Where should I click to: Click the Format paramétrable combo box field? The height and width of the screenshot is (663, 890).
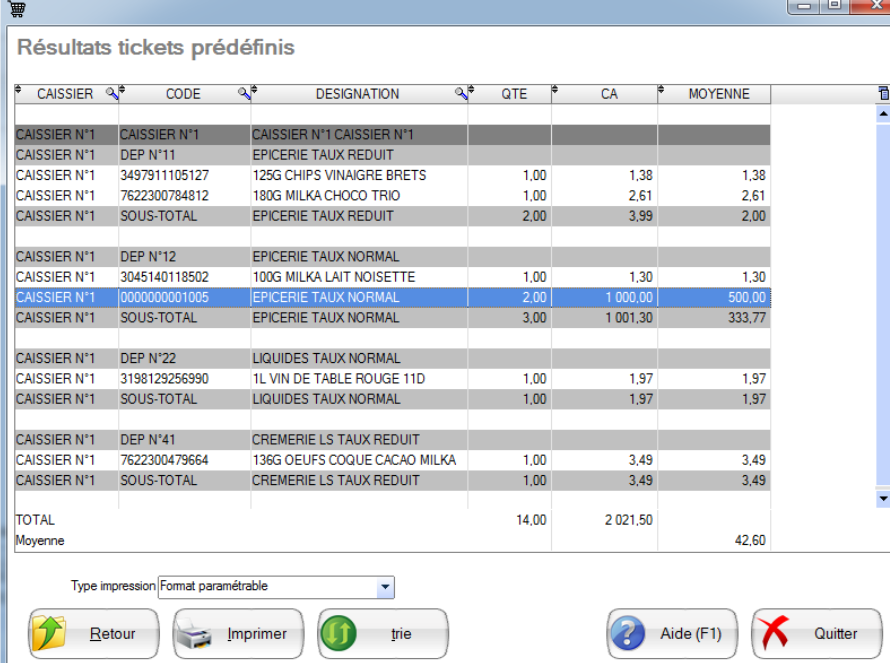tap(266, 587)
